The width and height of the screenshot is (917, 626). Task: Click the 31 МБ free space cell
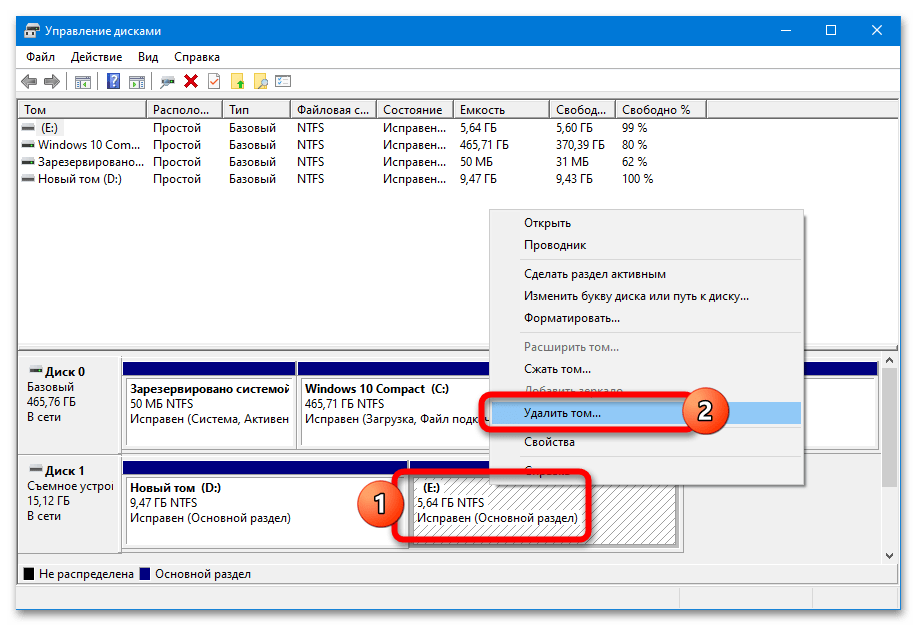pos(572,161)
